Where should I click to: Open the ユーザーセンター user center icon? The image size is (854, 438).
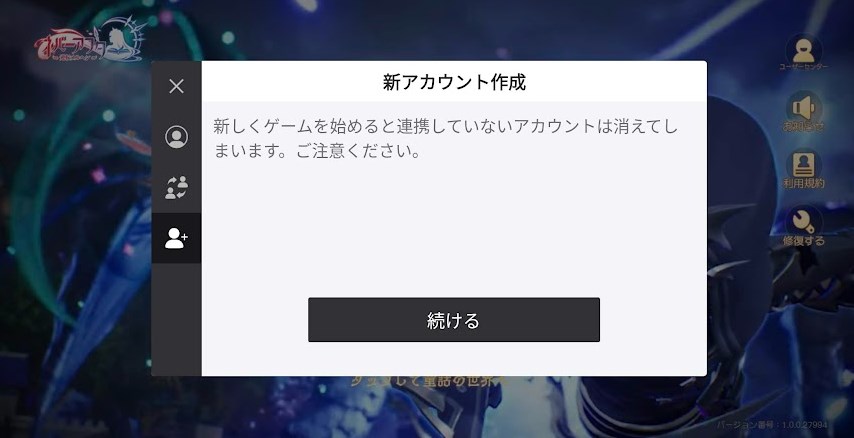click(x=803, y=49)
